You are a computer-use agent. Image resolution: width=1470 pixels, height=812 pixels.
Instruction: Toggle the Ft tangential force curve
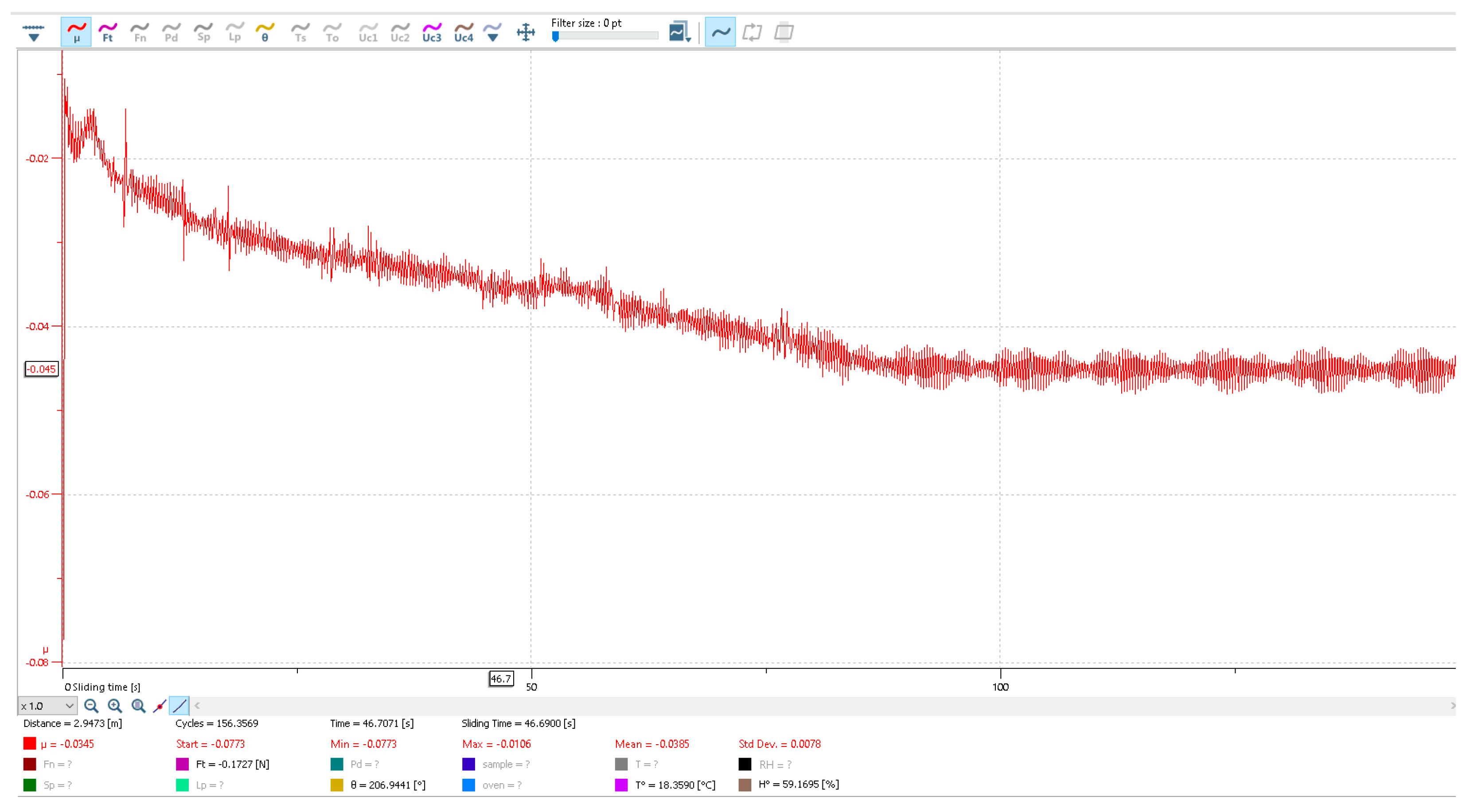click(x=107, y=32)
